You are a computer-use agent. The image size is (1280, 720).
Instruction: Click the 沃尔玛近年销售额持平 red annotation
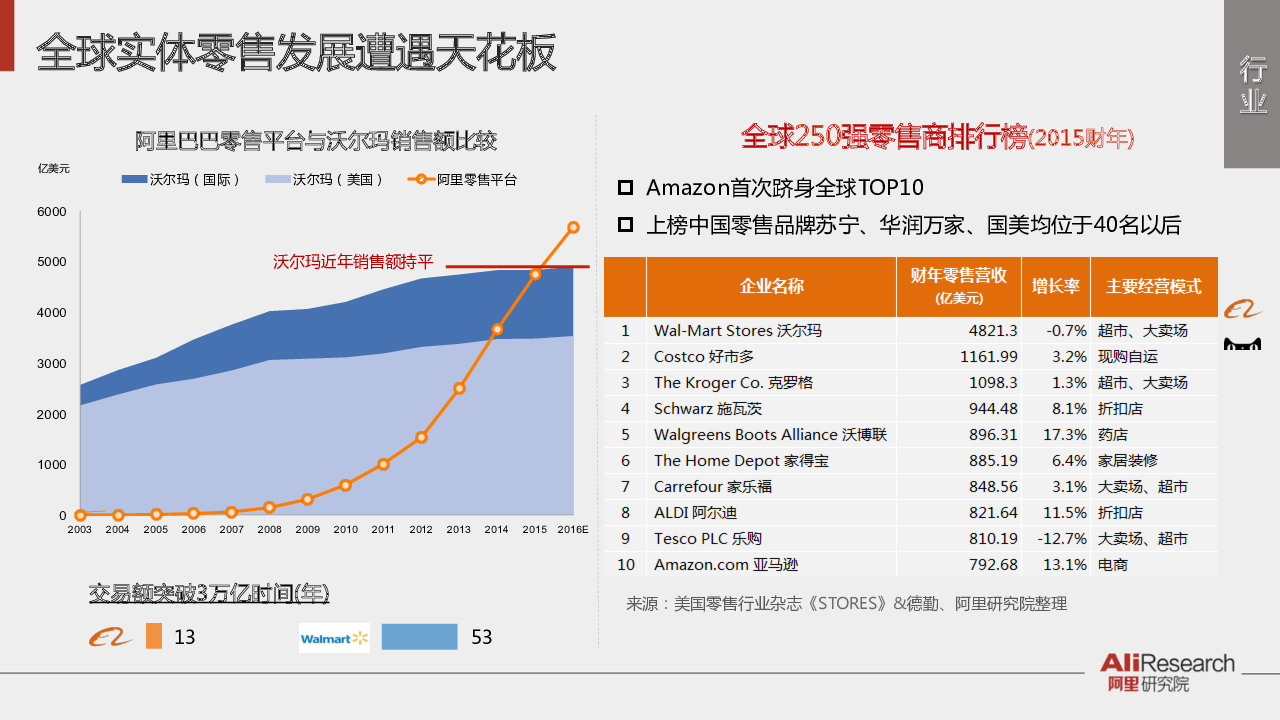pos(353,262)
